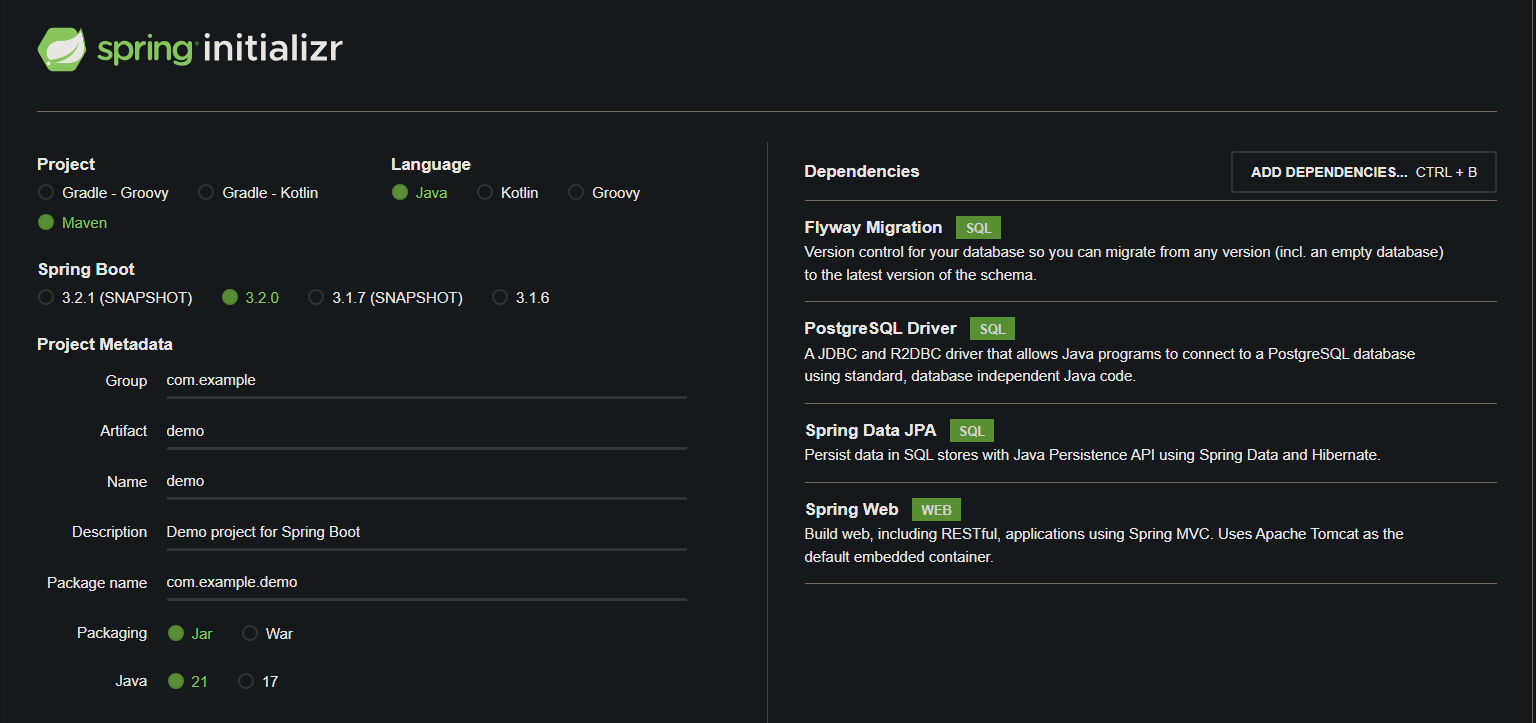The image size is (1536, 723).
Task: Choose Kotlin as the language
Action: 485,193
